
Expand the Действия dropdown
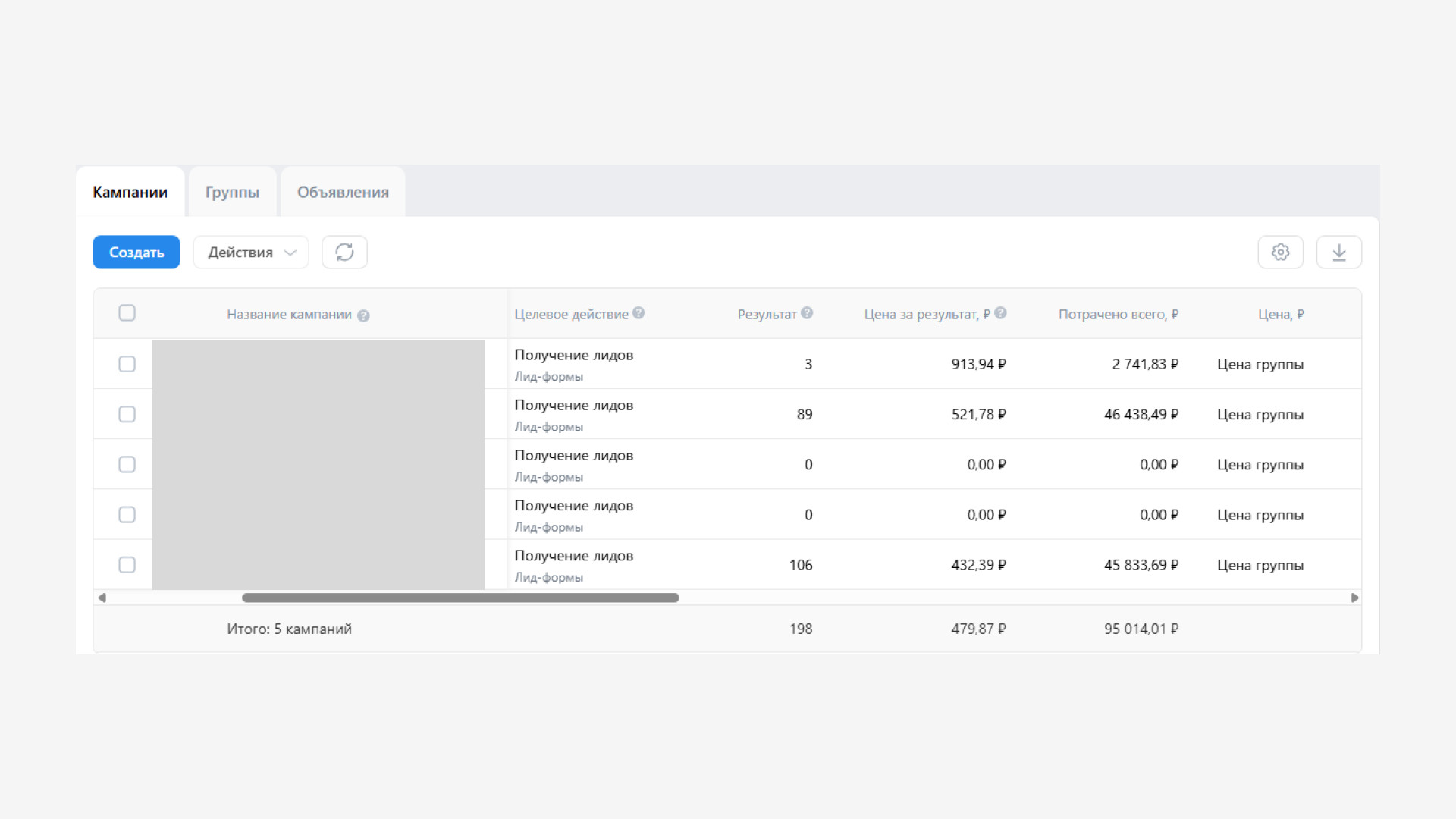[x=251, y=252]
